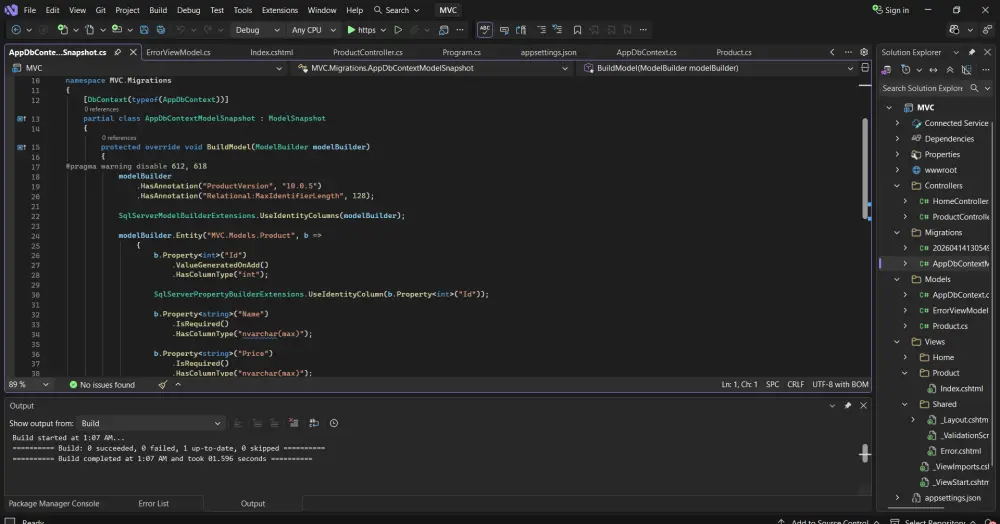
Task: Open the Product.cs editor tab
Action: point(733,52)
